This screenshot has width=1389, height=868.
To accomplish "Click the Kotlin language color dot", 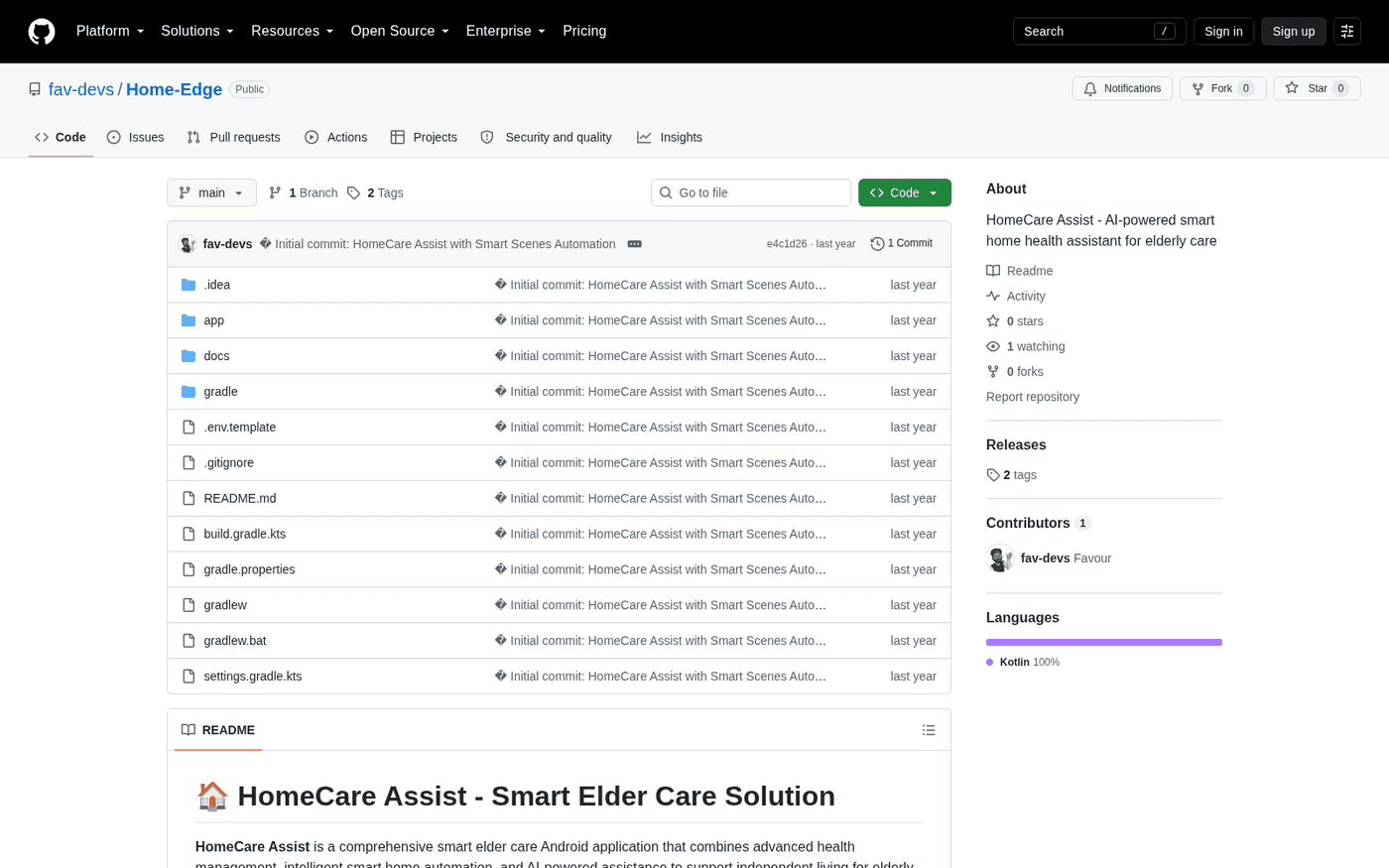I will [990, 663].
